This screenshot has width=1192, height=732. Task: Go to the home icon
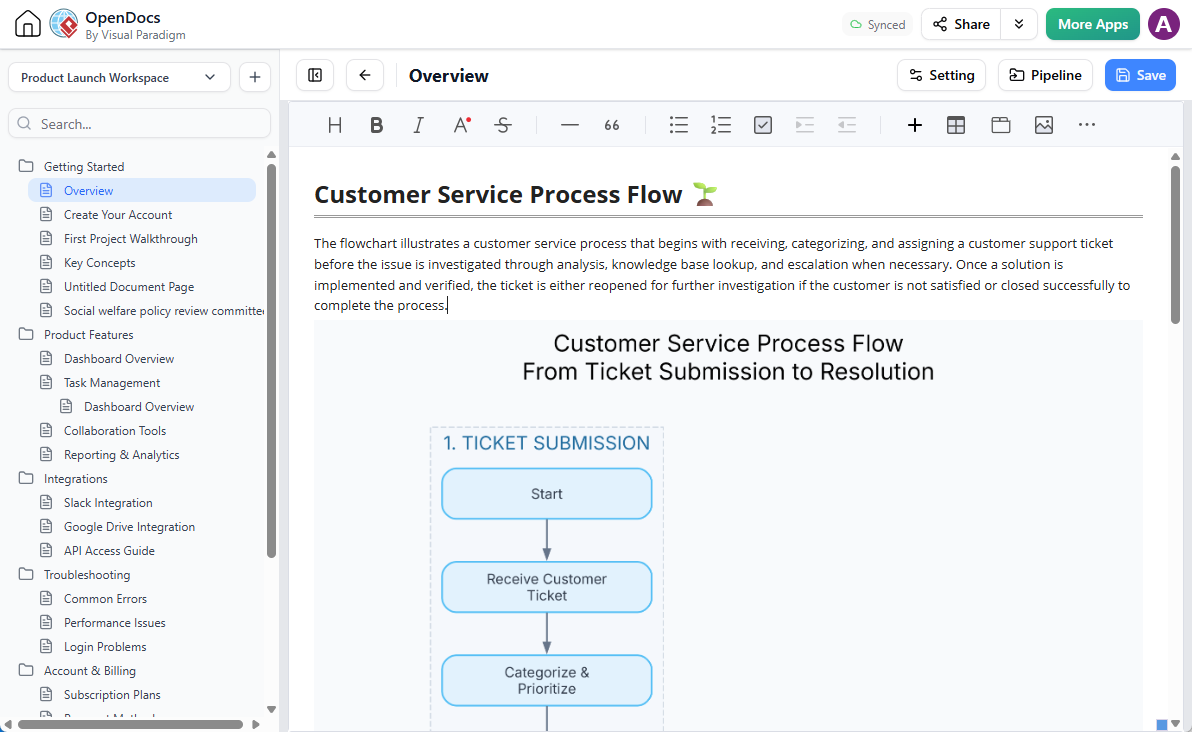(28, 24)
